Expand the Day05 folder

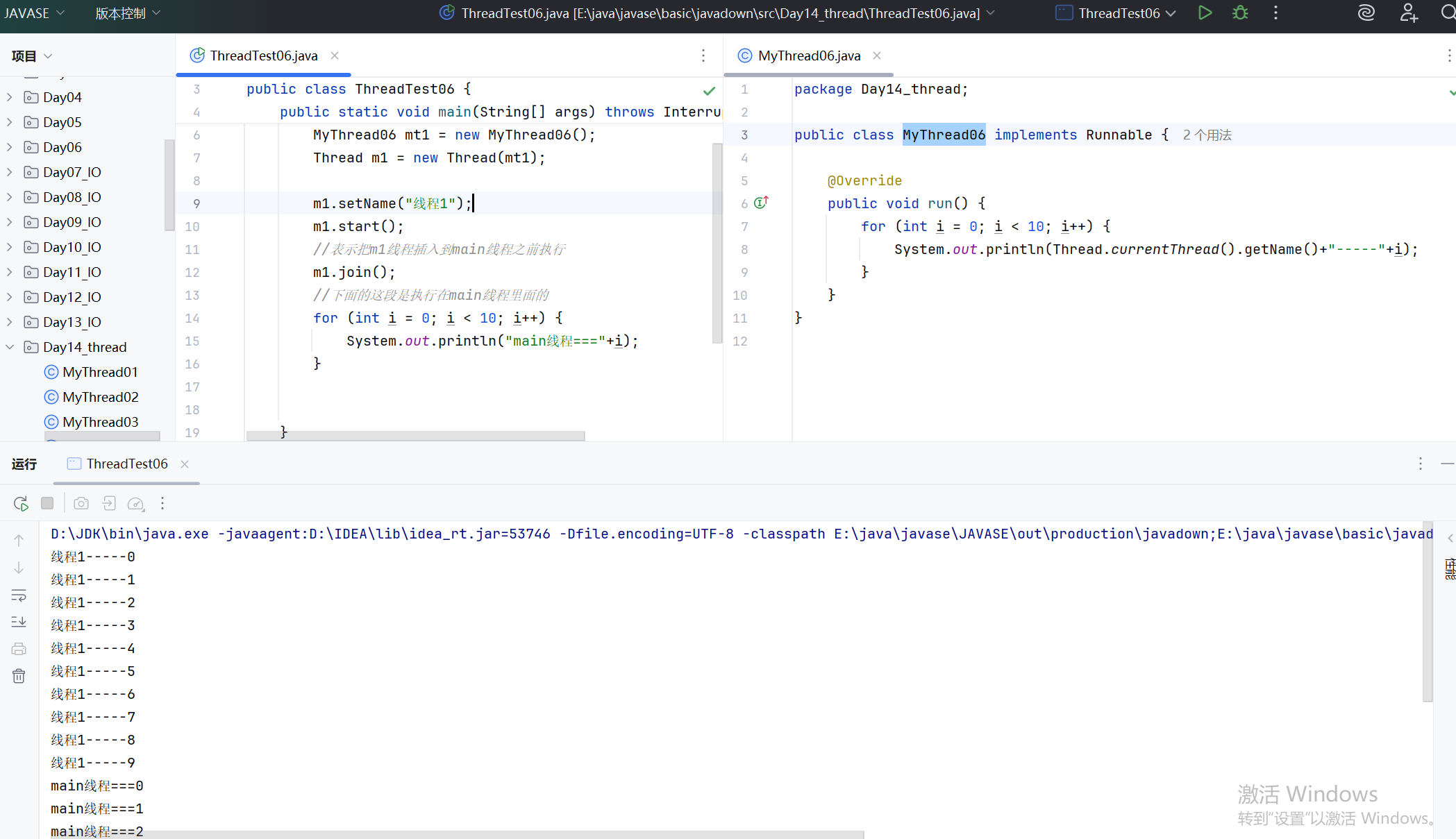click(10, 122)
